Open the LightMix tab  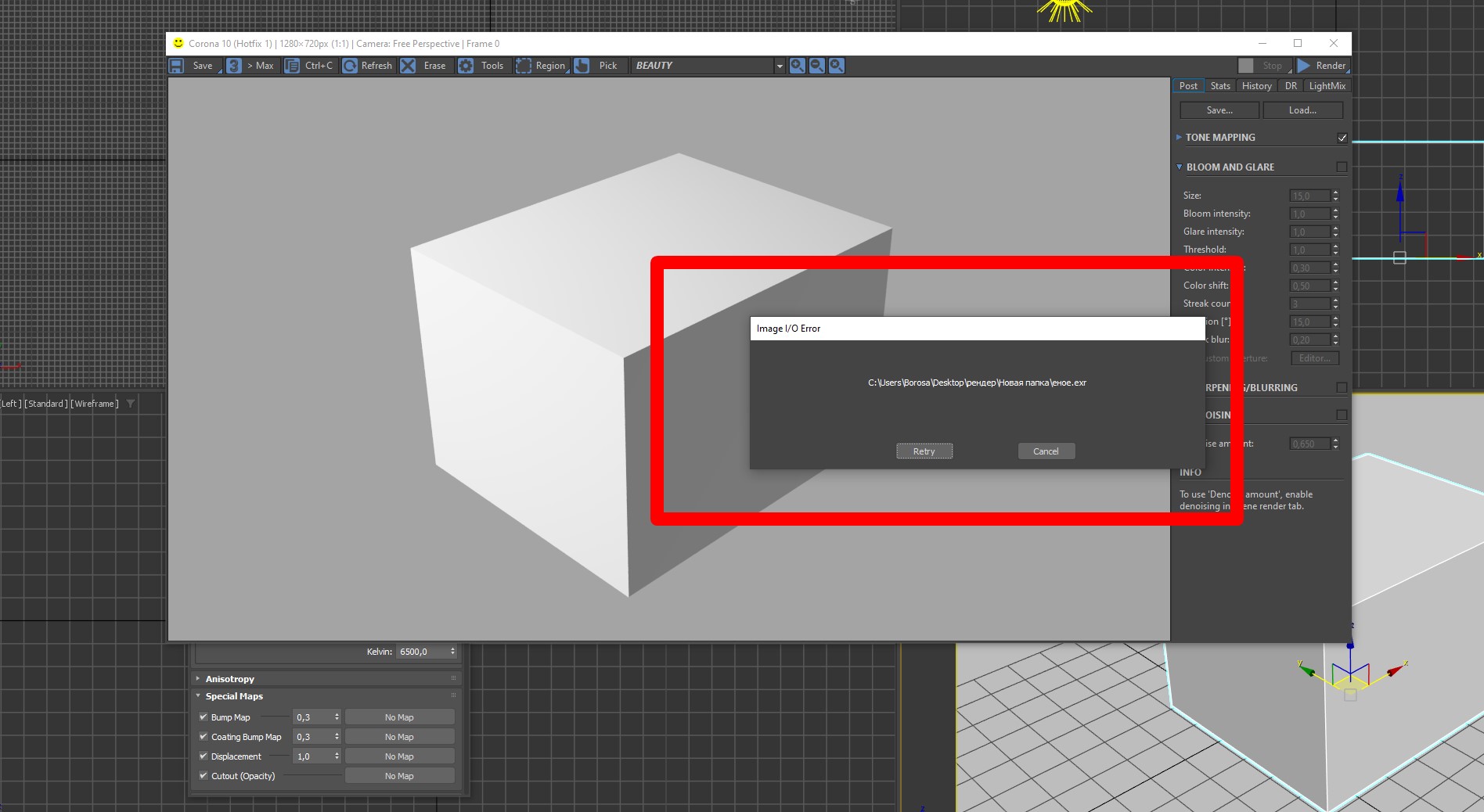point(1327,86)
